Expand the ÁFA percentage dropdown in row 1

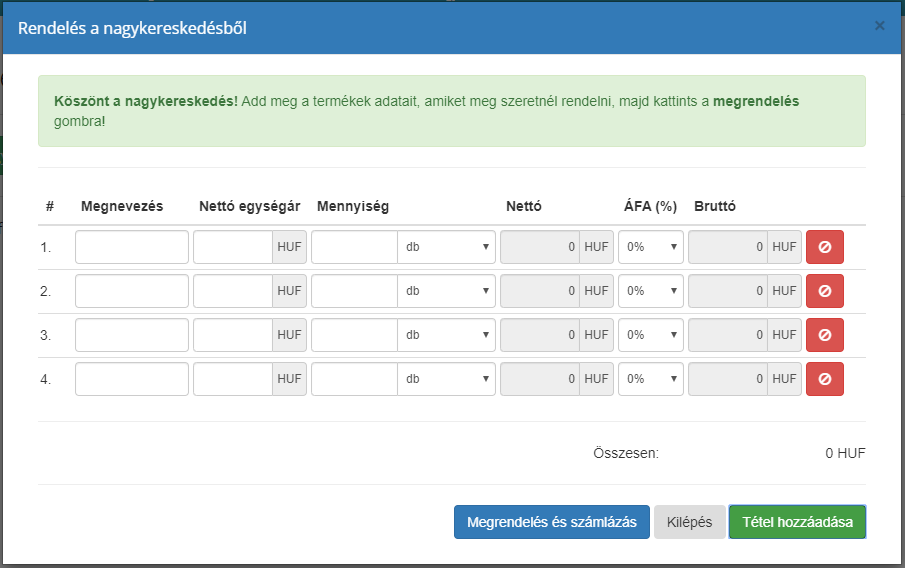point(651,247)
